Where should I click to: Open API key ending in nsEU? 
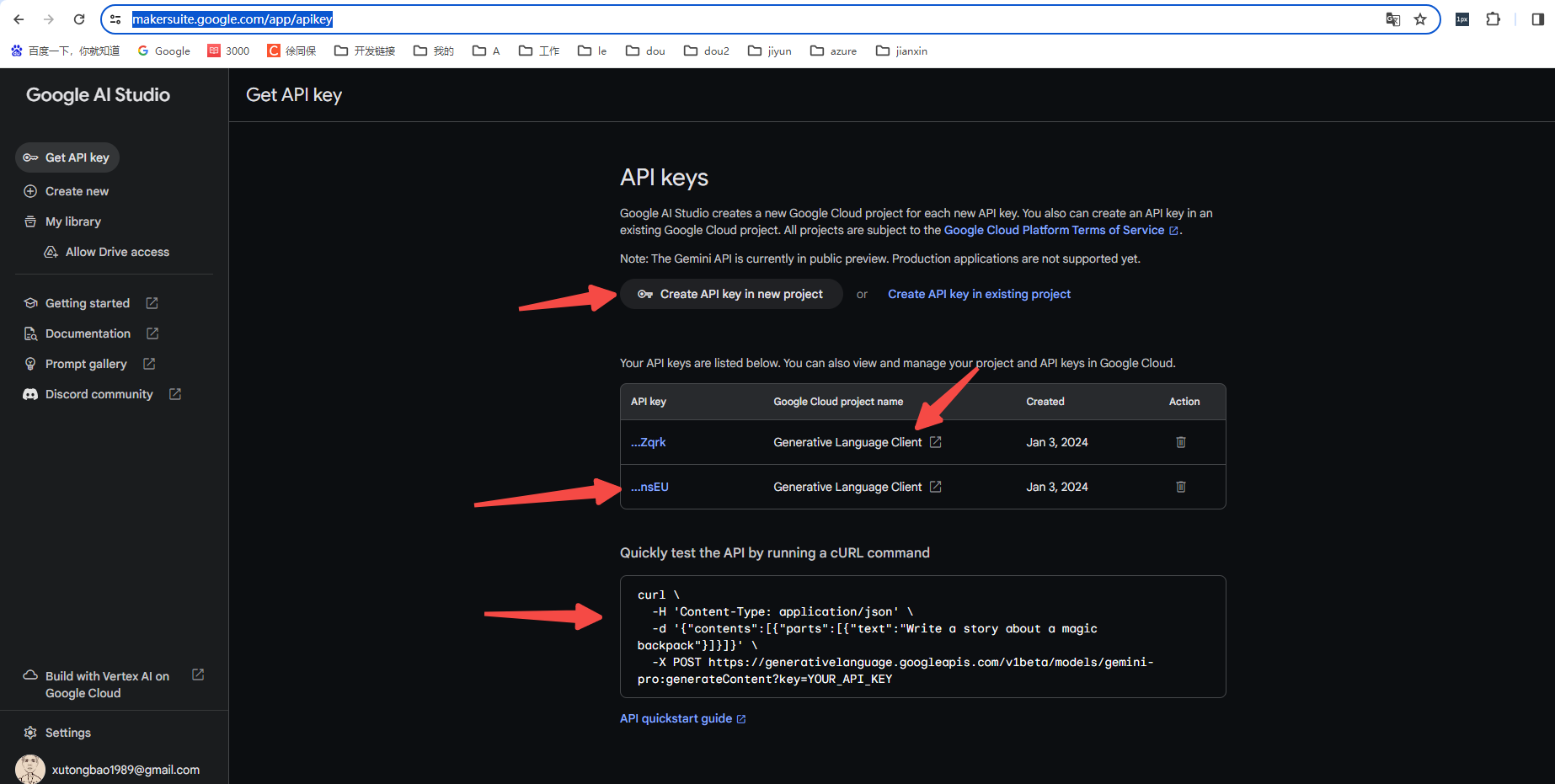[x=649, y=487]
